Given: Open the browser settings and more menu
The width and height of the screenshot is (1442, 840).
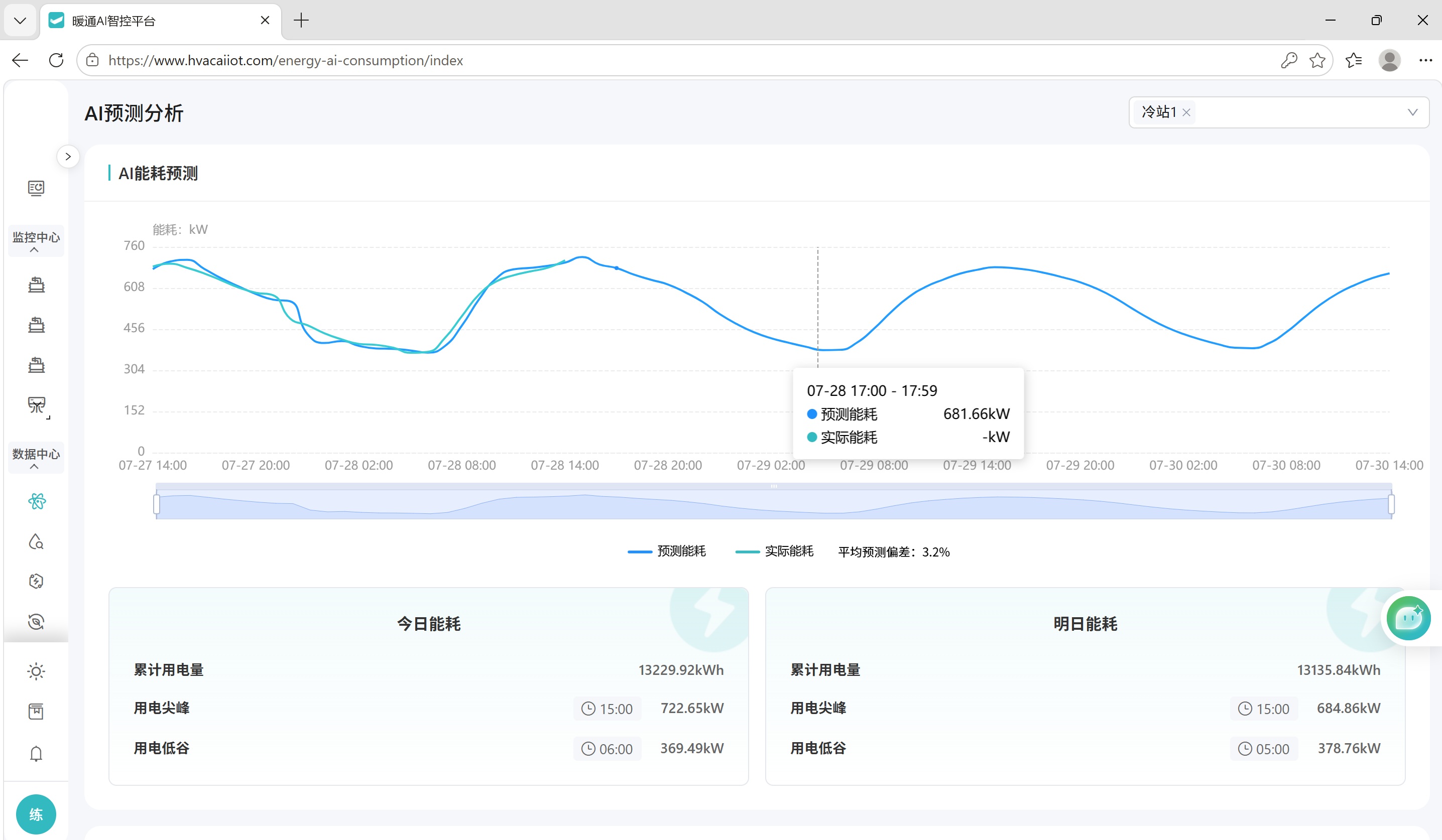Looking at the screenshot, I should coord(1425,60).
